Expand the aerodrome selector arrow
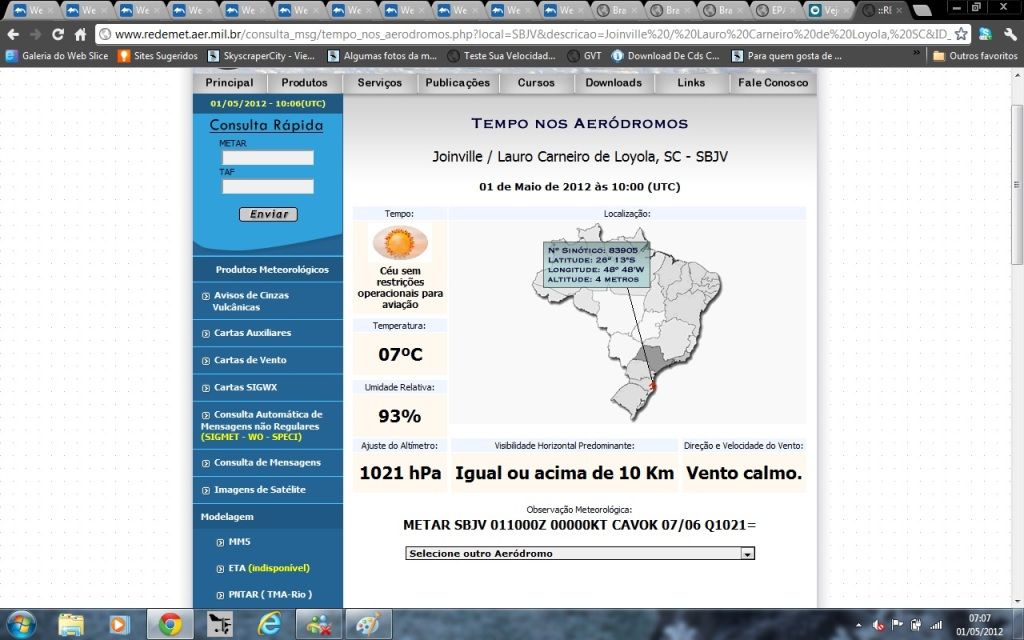The image size is (1024, 640). [748, 553]
